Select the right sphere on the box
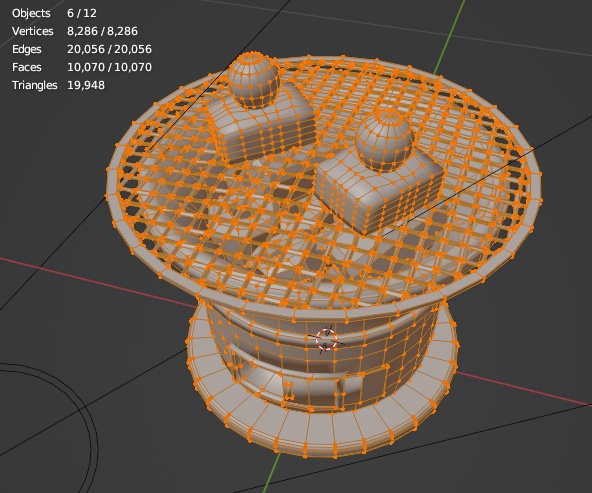Screen dimensions: 592x493 [384, 140]
